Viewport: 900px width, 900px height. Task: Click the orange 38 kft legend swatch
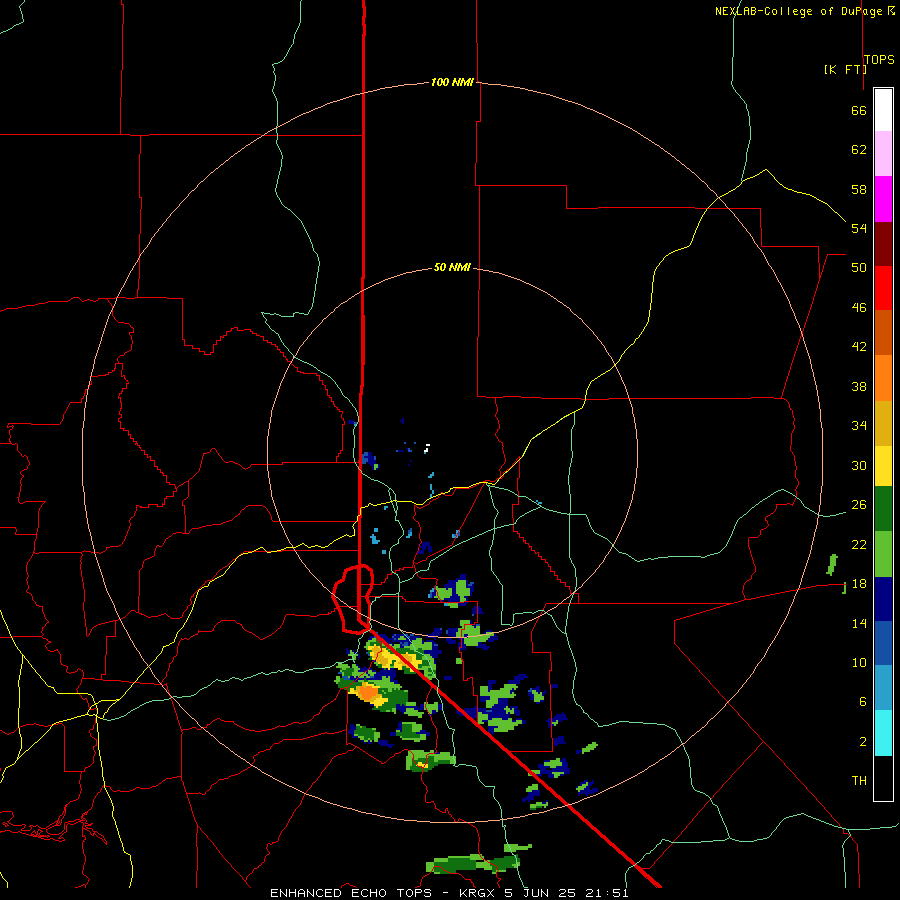[883, 378]
